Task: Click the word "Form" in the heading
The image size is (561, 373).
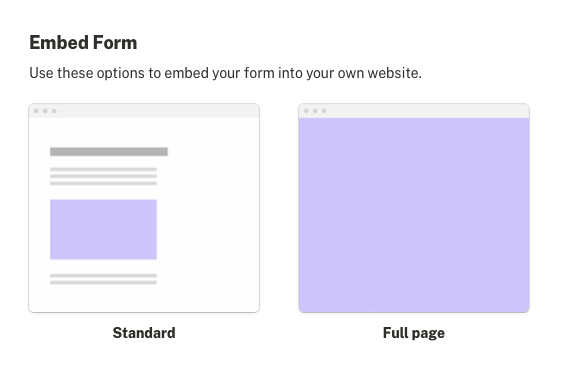Action: (x=115, y=43)
